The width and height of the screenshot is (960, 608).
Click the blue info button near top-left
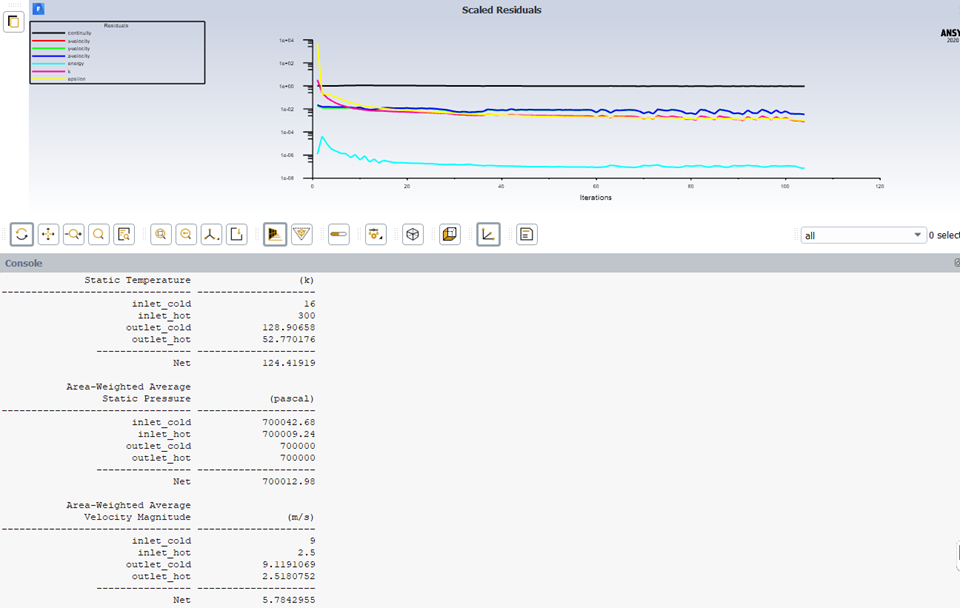click(38, 7)
